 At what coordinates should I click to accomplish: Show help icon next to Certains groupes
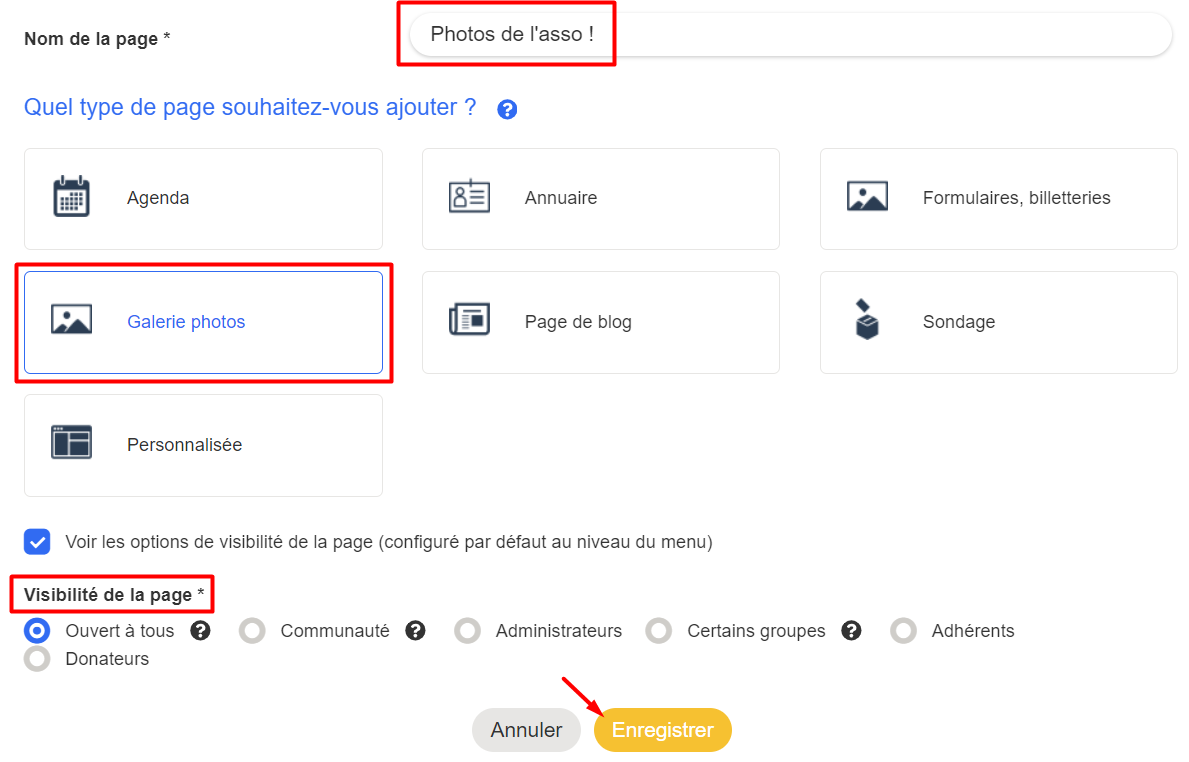tap(852, 631)
